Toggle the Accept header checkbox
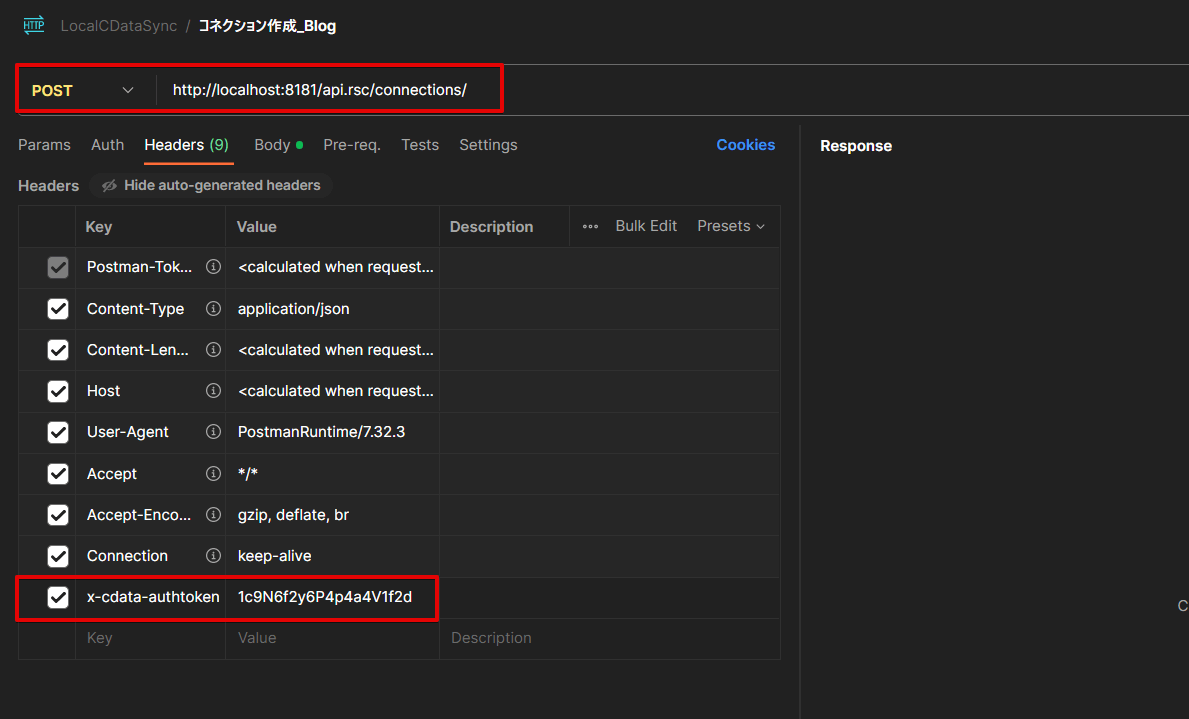This screenshot has height=719, width=1189. pyautogui.click(x=58, y=474)
